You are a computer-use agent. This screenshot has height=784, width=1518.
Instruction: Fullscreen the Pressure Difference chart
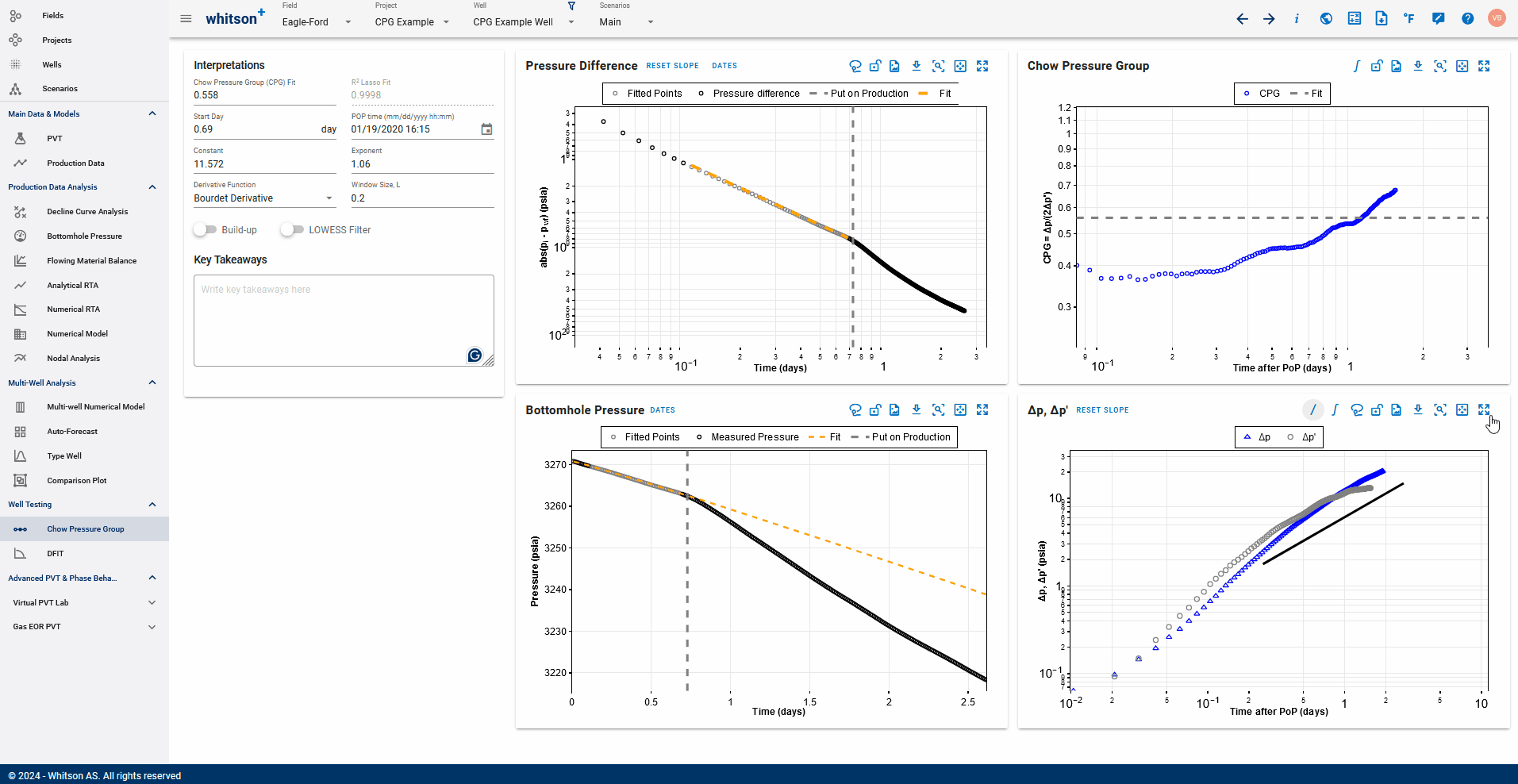click(x=982, y=67)
